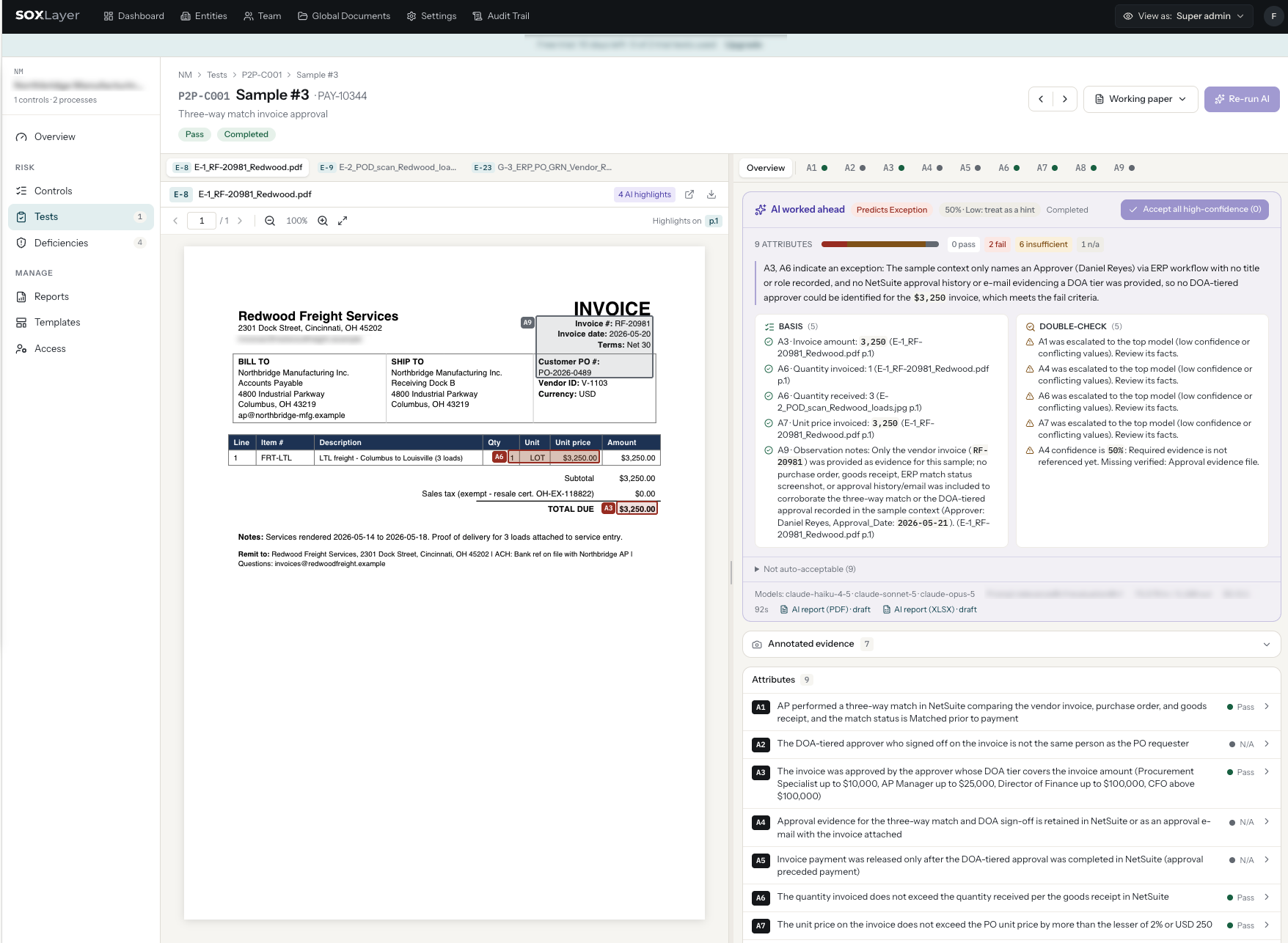Open the AI report (PDF) draft link

point(825,609)
